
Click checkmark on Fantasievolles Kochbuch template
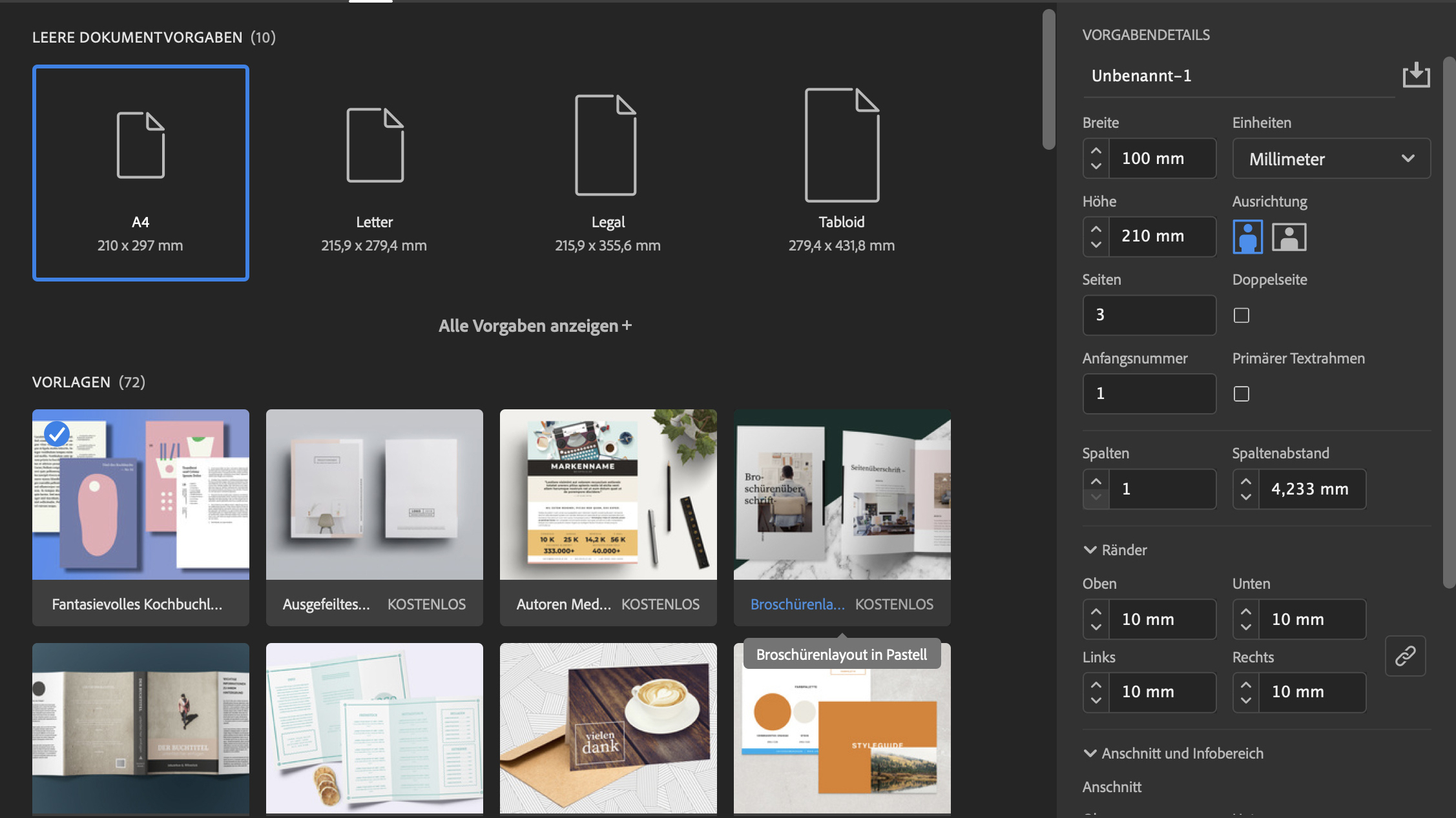click(x=57, y=434)
